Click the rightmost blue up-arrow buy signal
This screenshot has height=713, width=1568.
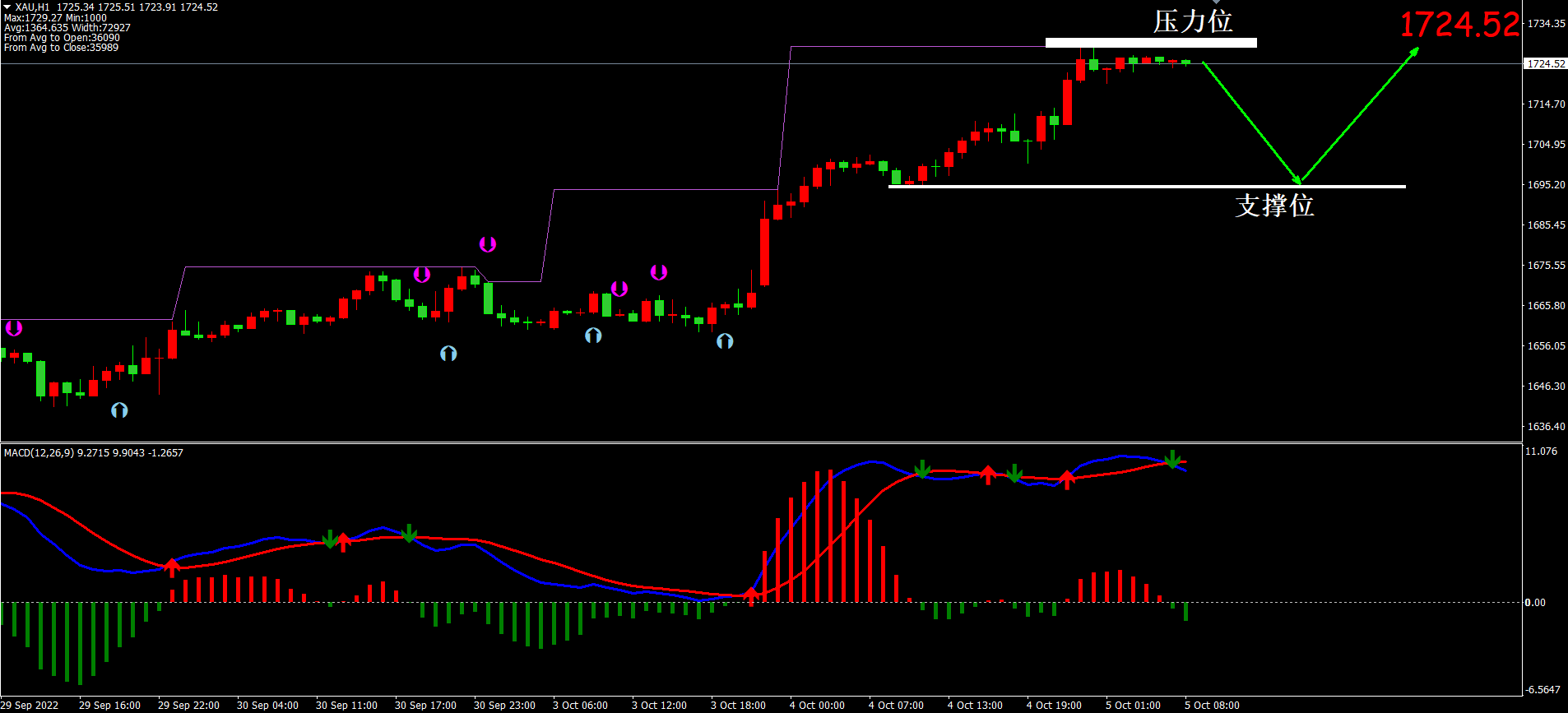[725, 340]
